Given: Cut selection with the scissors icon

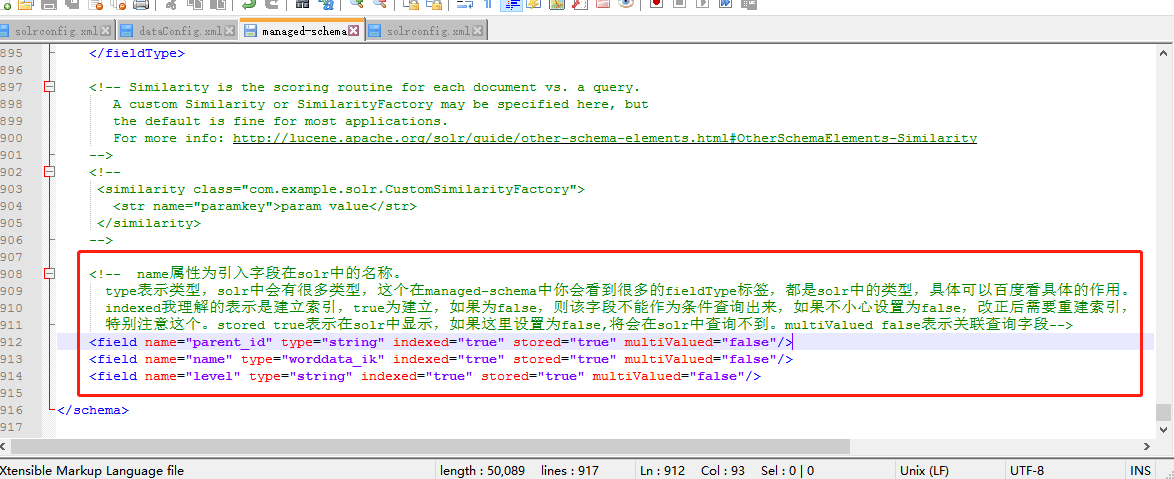Looking at the screenshot, I should [x=171, y=4].
